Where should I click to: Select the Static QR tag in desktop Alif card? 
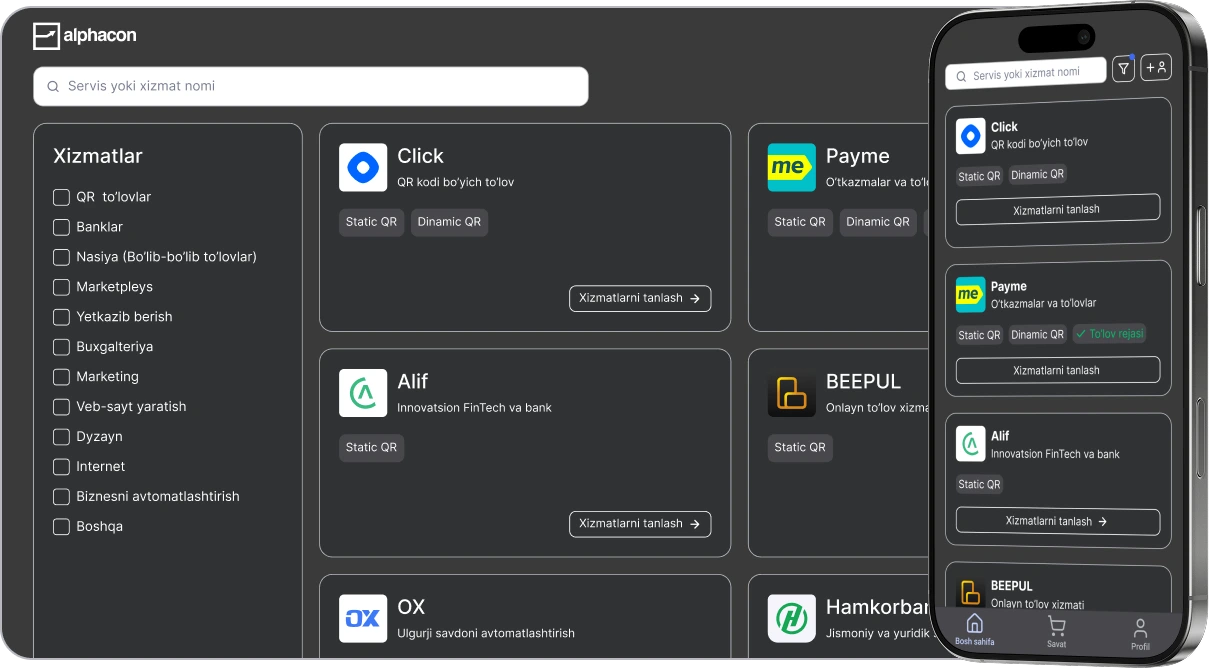coord(372,448)
